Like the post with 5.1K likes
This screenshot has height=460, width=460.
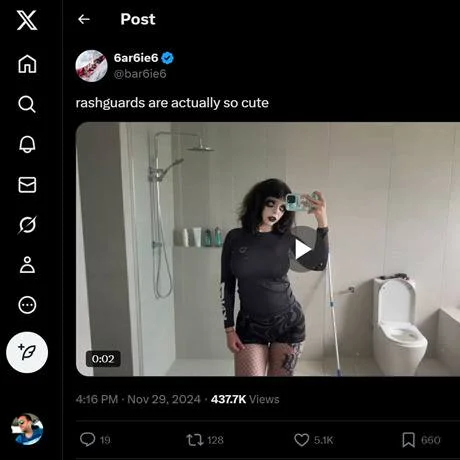point(313,440)
